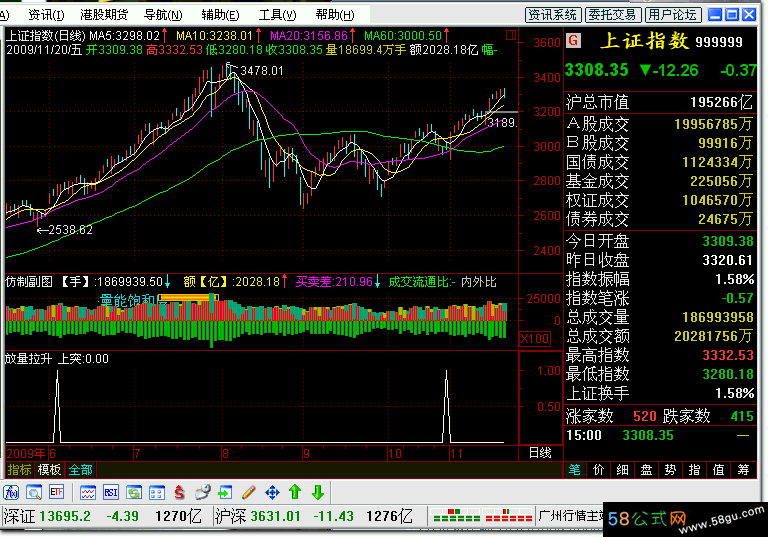Image resolution: width=768 pixels, height=537 pixels.
Task: Switch to the 价 tab in side panel
Action: click(x=599, y=470)
